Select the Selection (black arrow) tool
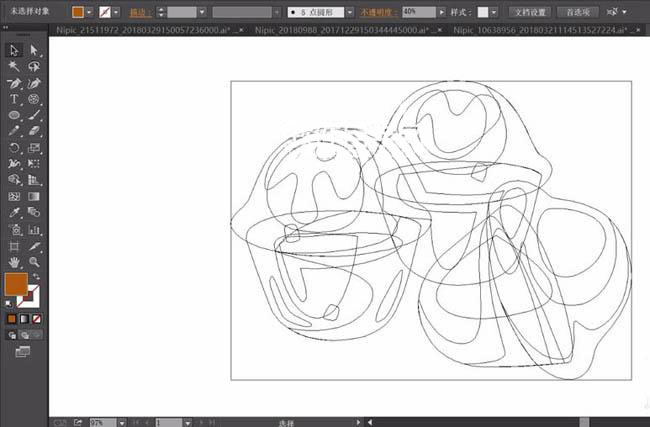The width and height of the screenshot is (650, 427). pos(15,50)
